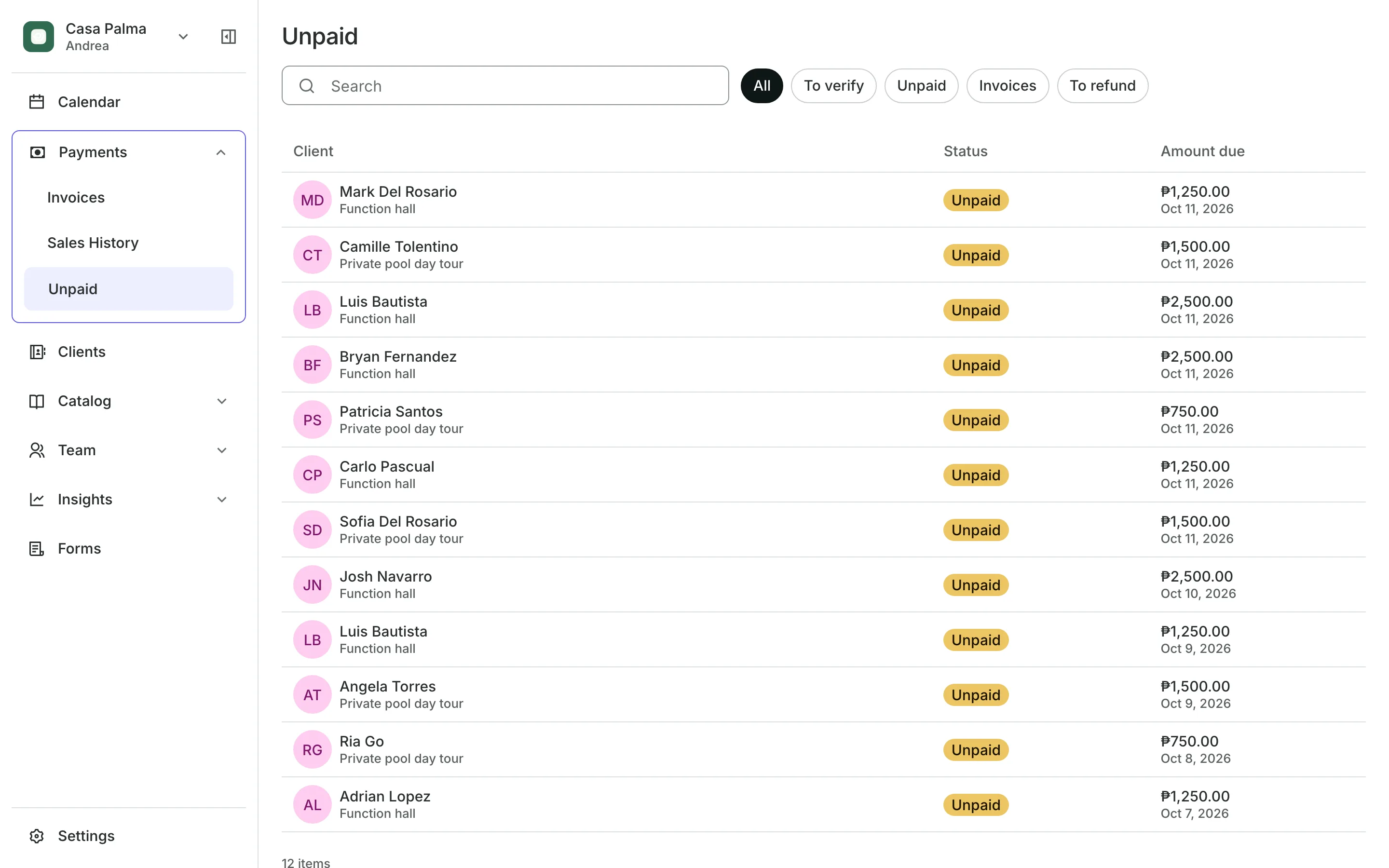Expand the Catalog section chevron
This screenshot has width=1389, height=868.
[x=222, y=401]
